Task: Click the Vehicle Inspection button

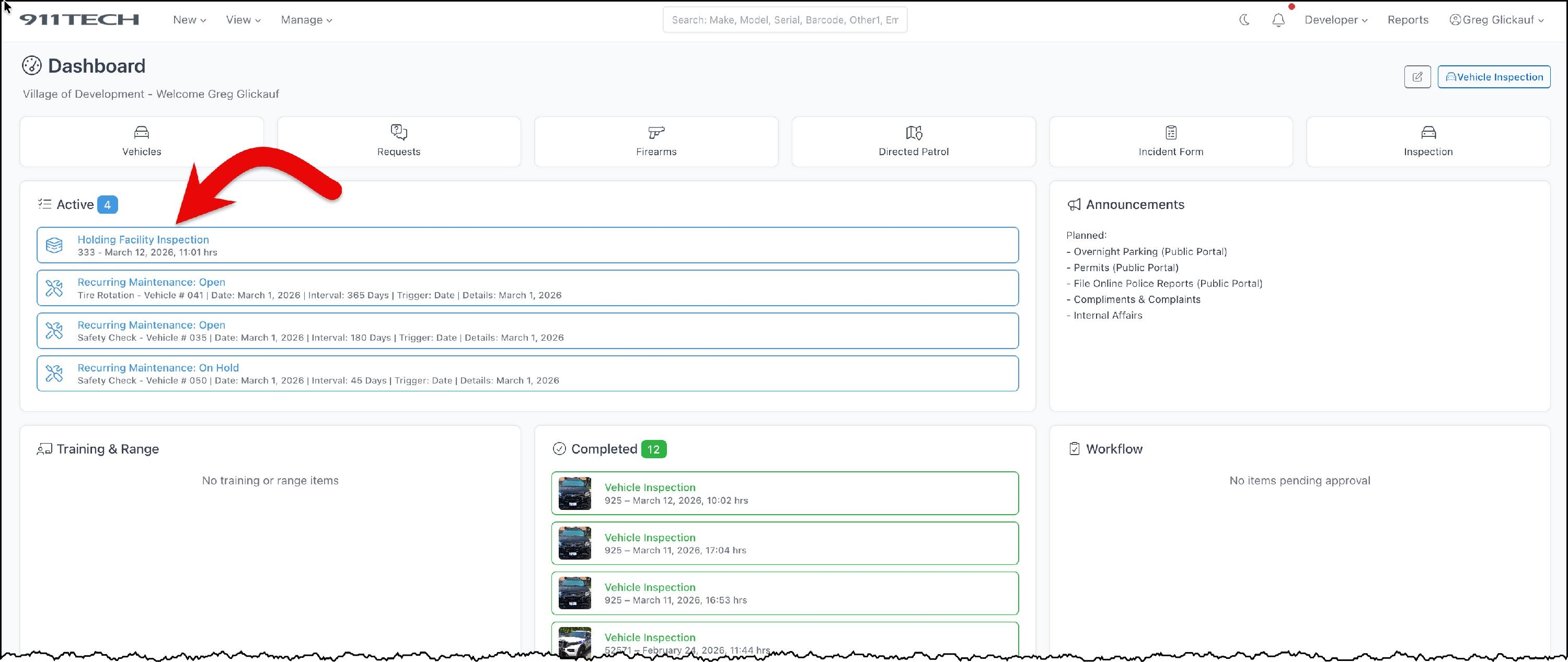Action: point(1494,77)
